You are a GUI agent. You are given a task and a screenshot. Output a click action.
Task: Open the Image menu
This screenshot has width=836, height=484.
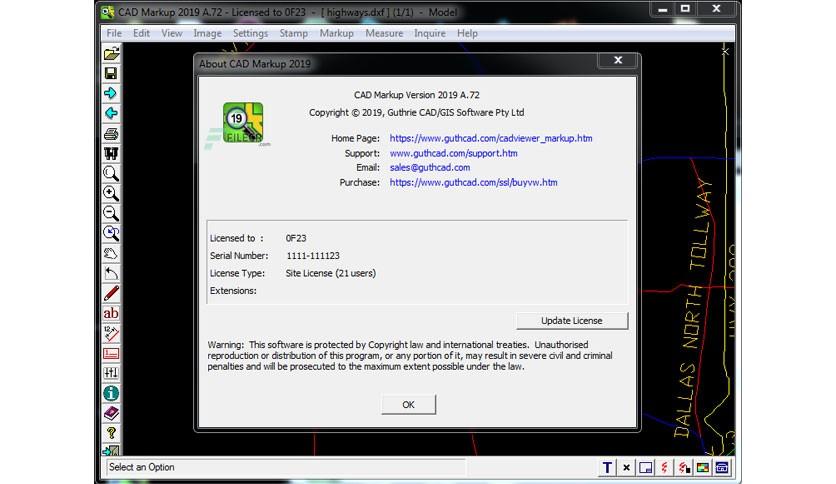[207, 33]
